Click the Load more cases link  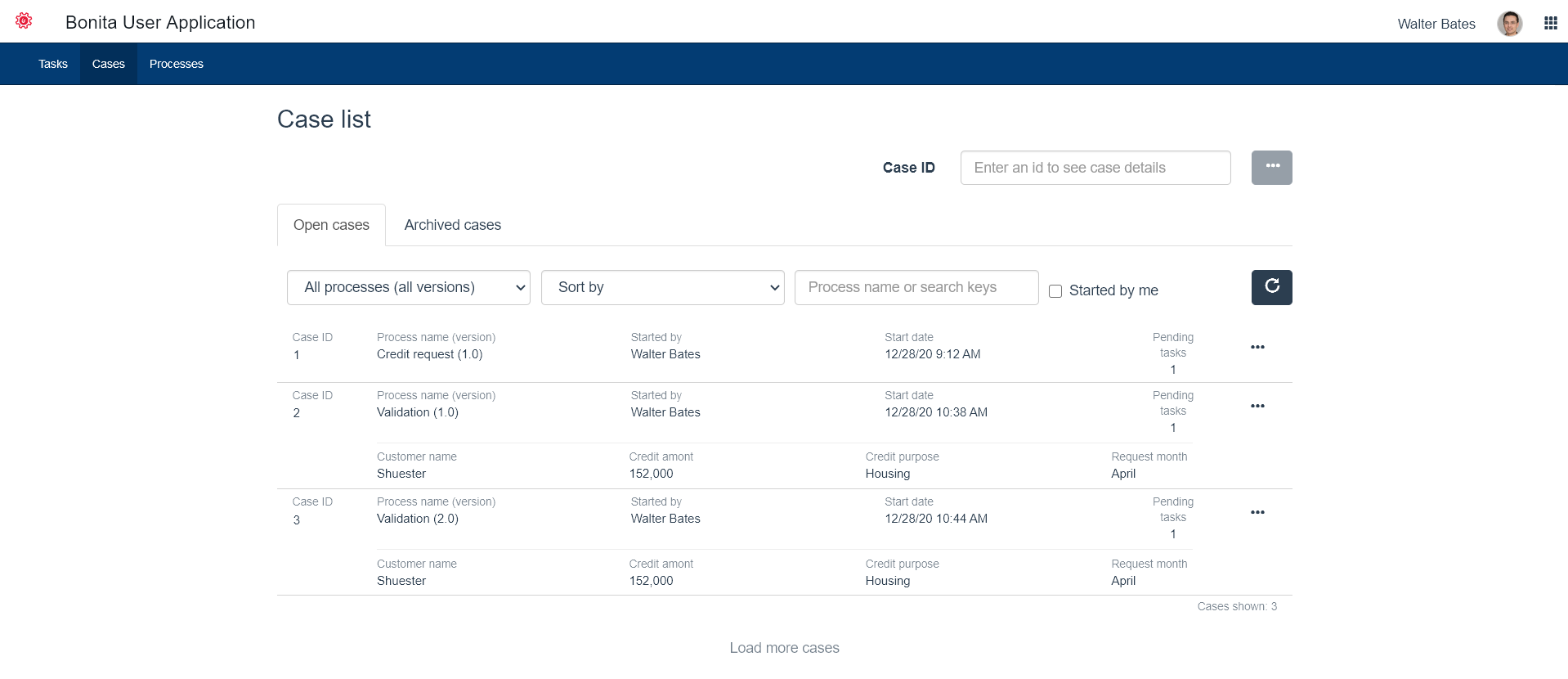[x=784, y=648]
